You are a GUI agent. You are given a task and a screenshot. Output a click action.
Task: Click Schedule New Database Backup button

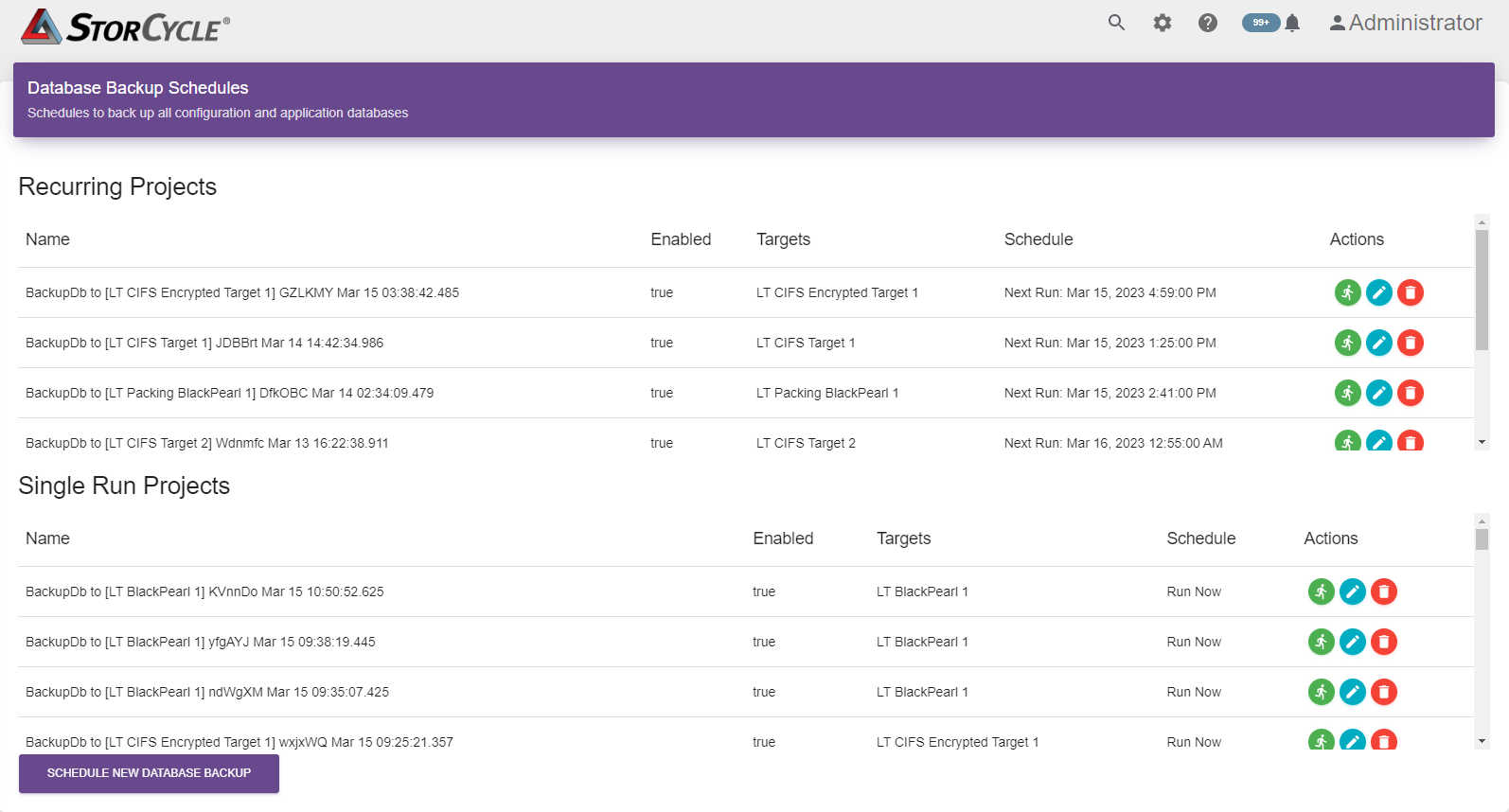click(149, 773)
